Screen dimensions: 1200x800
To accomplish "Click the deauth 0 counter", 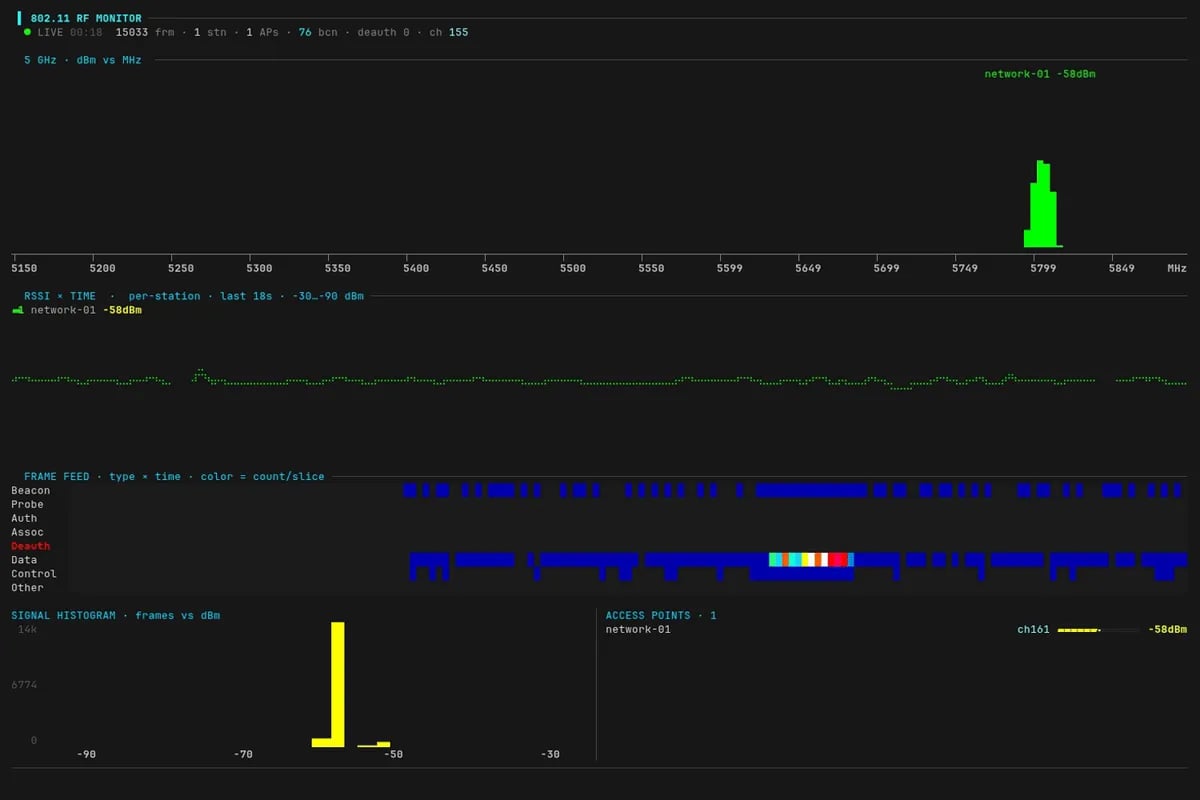I will pos(383,32).
